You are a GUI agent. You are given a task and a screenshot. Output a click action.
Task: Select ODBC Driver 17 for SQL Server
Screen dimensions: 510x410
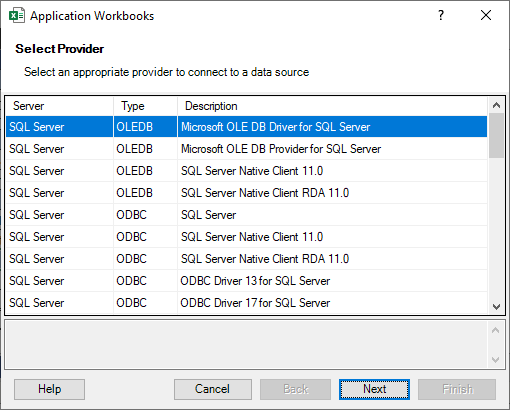tap(246, 303)
